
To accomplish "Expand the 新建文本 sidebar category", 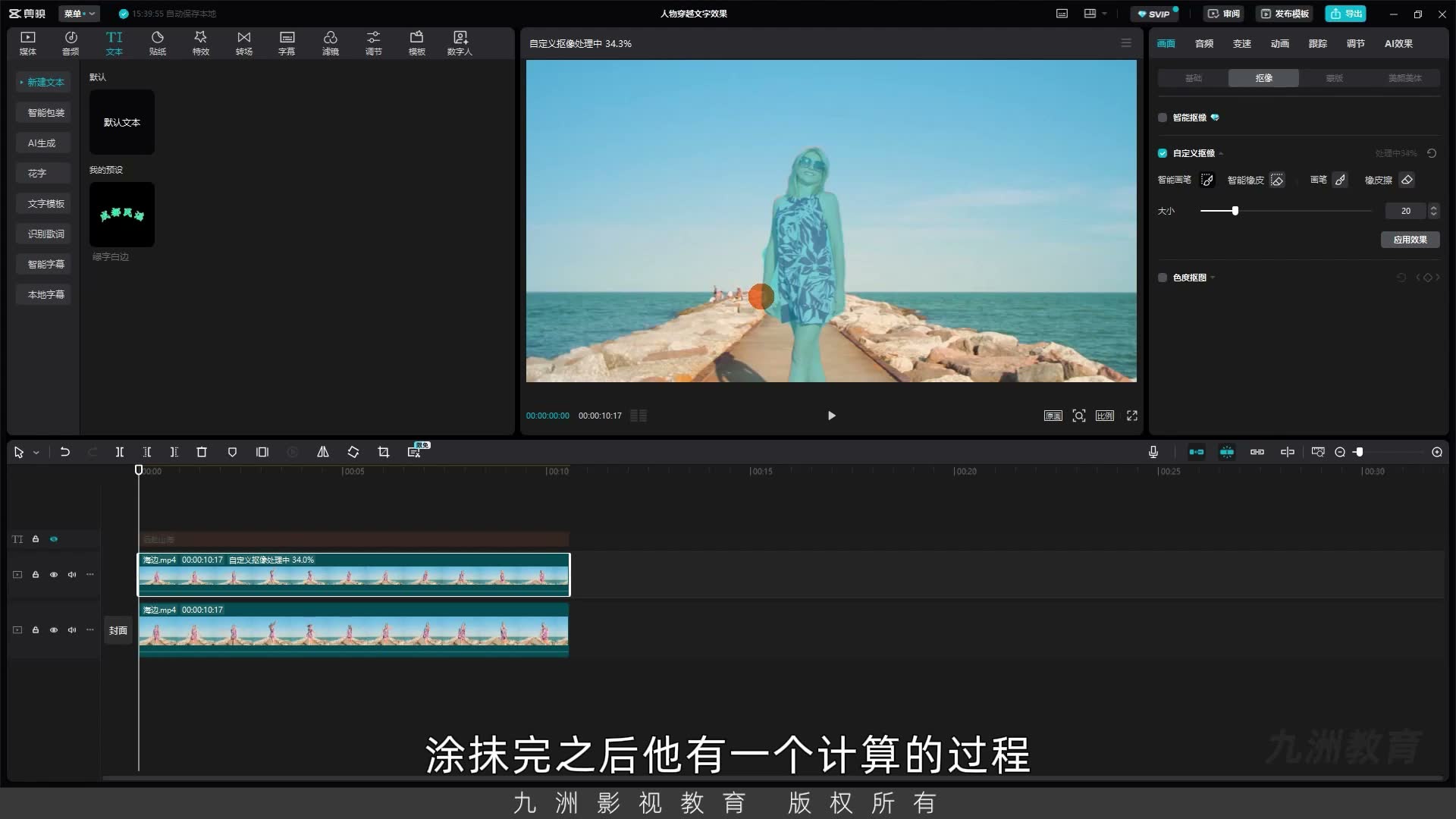I will click(x=43, y=82).
